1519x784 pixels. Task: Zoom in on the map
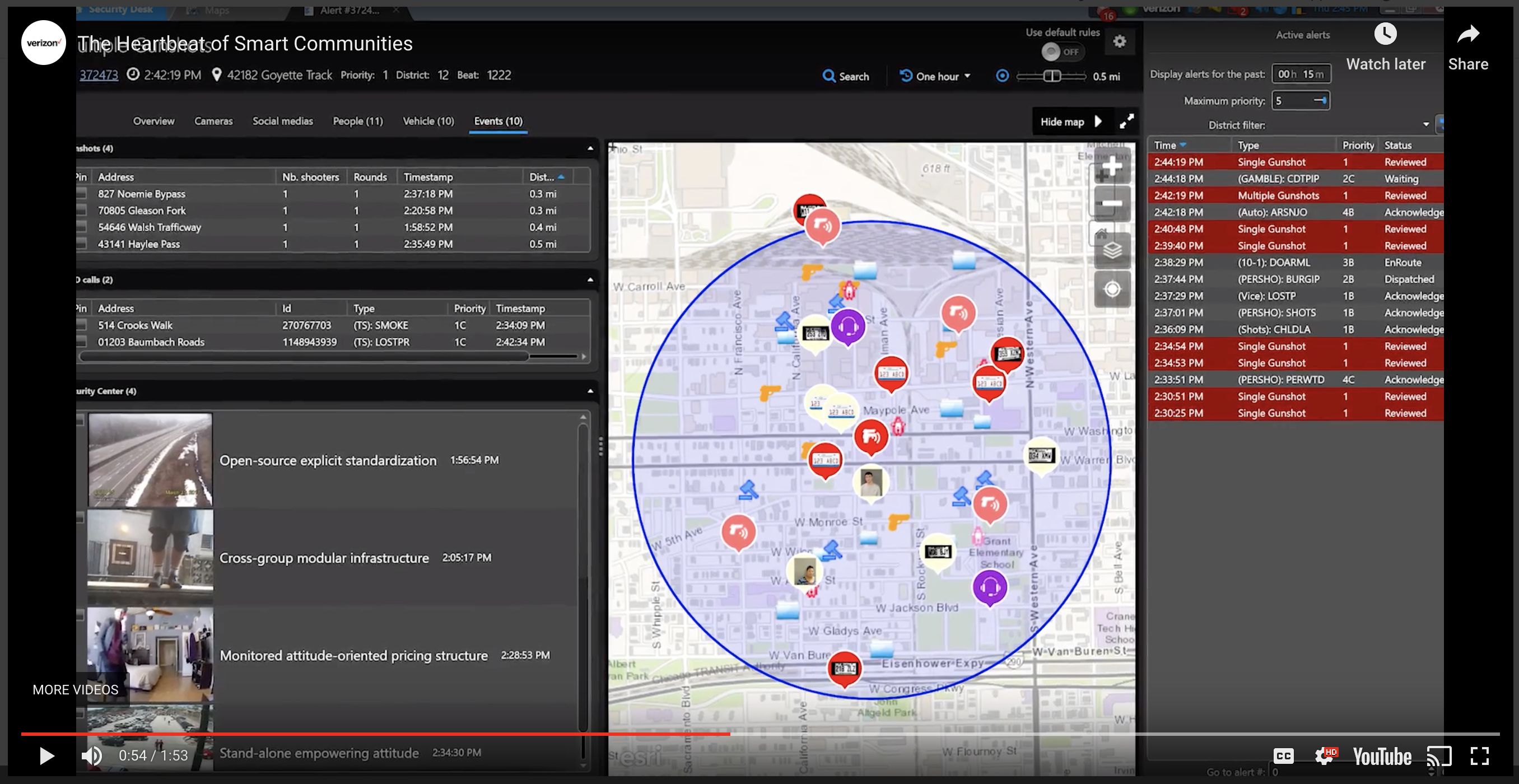coord(1112,167)
